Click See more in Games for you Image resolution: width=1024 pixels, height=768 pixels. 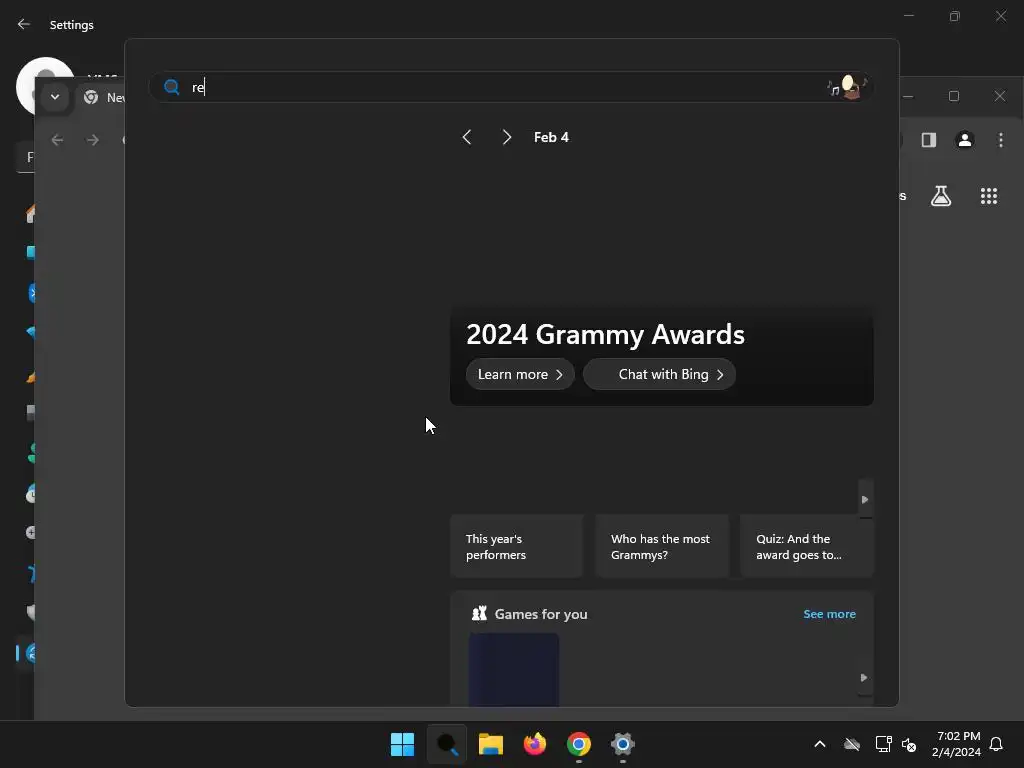point(829,614)
